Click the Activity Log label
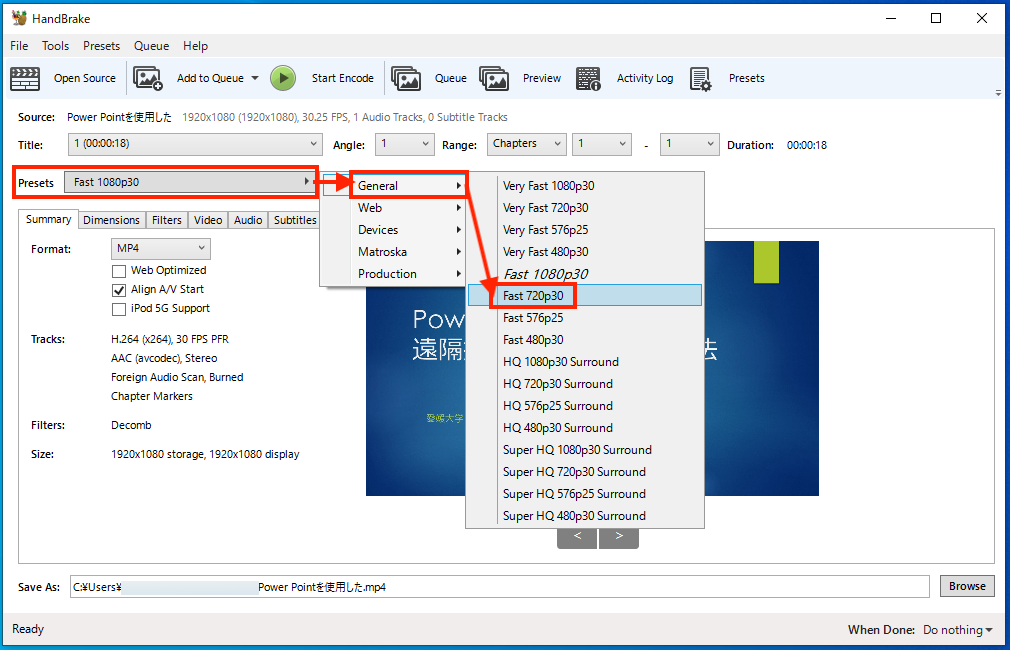Viewport: 1010px width, 650px height. (645, 78)
